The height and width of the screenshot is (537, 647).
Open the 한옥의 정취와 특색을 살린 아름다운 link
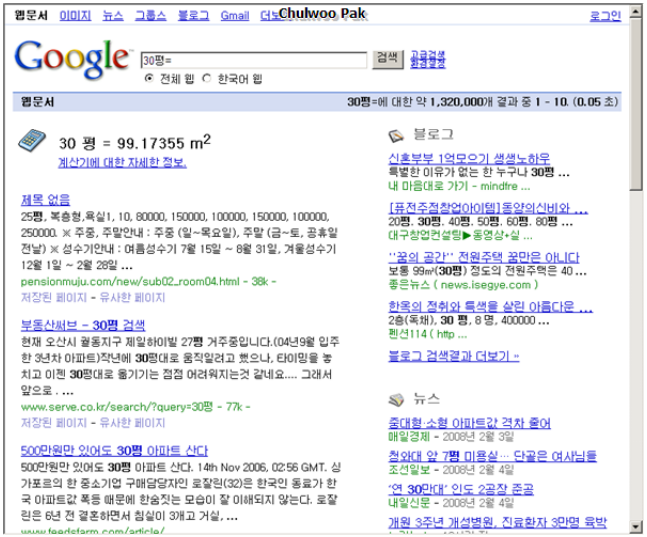pos(491,307)
